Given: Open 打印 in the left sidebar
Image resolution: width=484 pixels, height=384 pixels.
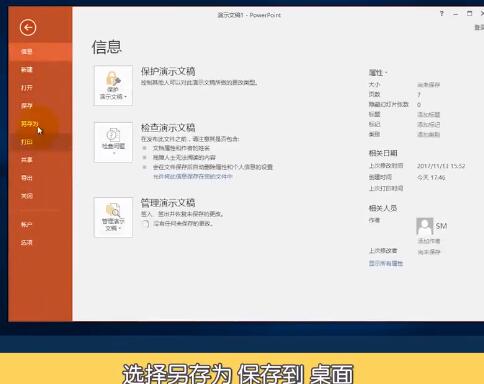Looking at the screenshot, I should tap(40, 142).
